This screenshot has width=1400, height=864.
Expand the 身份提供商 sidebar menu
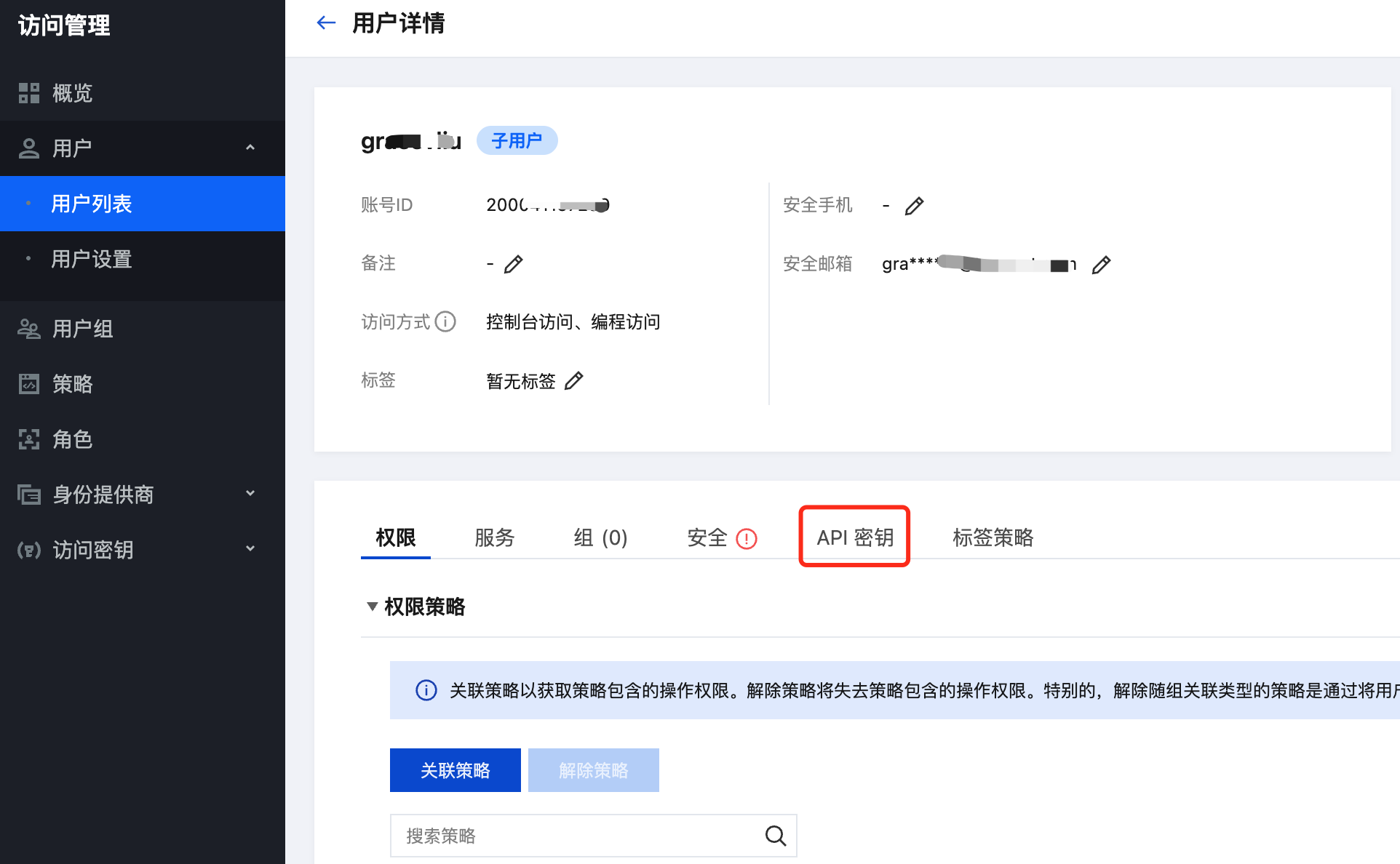tap(250, 494)
